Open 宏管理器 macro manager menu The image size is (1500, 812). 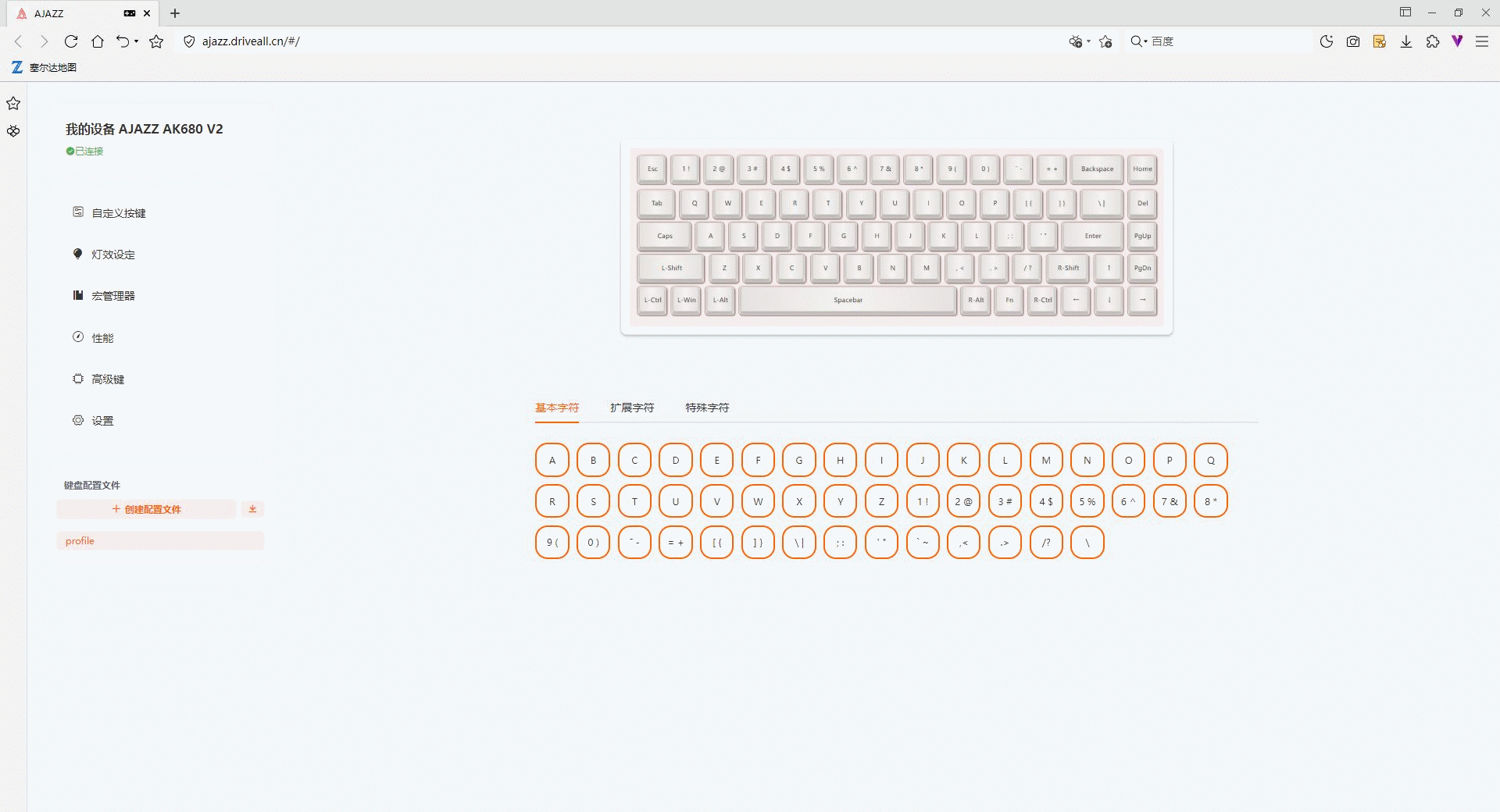pos(113,296)
